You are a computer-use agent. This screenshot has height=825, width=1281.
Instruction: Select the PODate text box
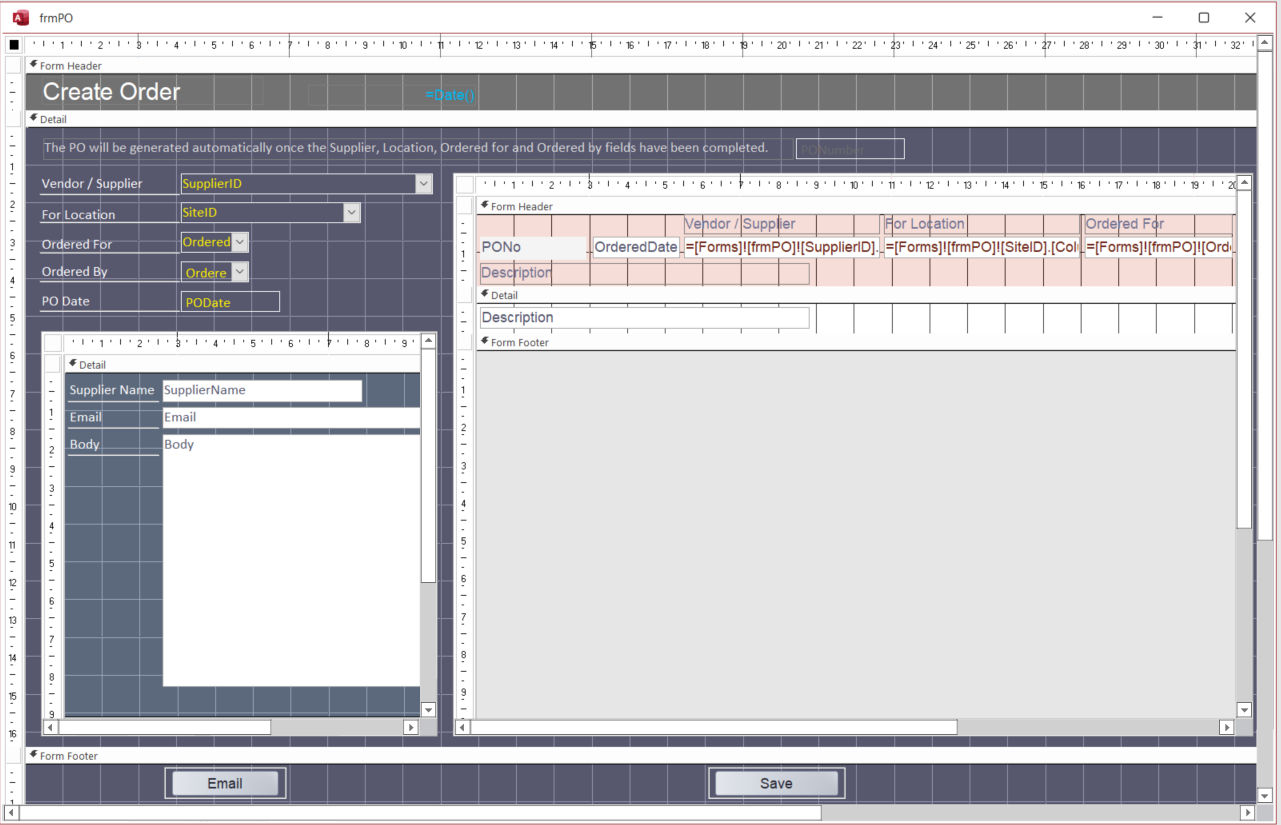coord(230,302)
